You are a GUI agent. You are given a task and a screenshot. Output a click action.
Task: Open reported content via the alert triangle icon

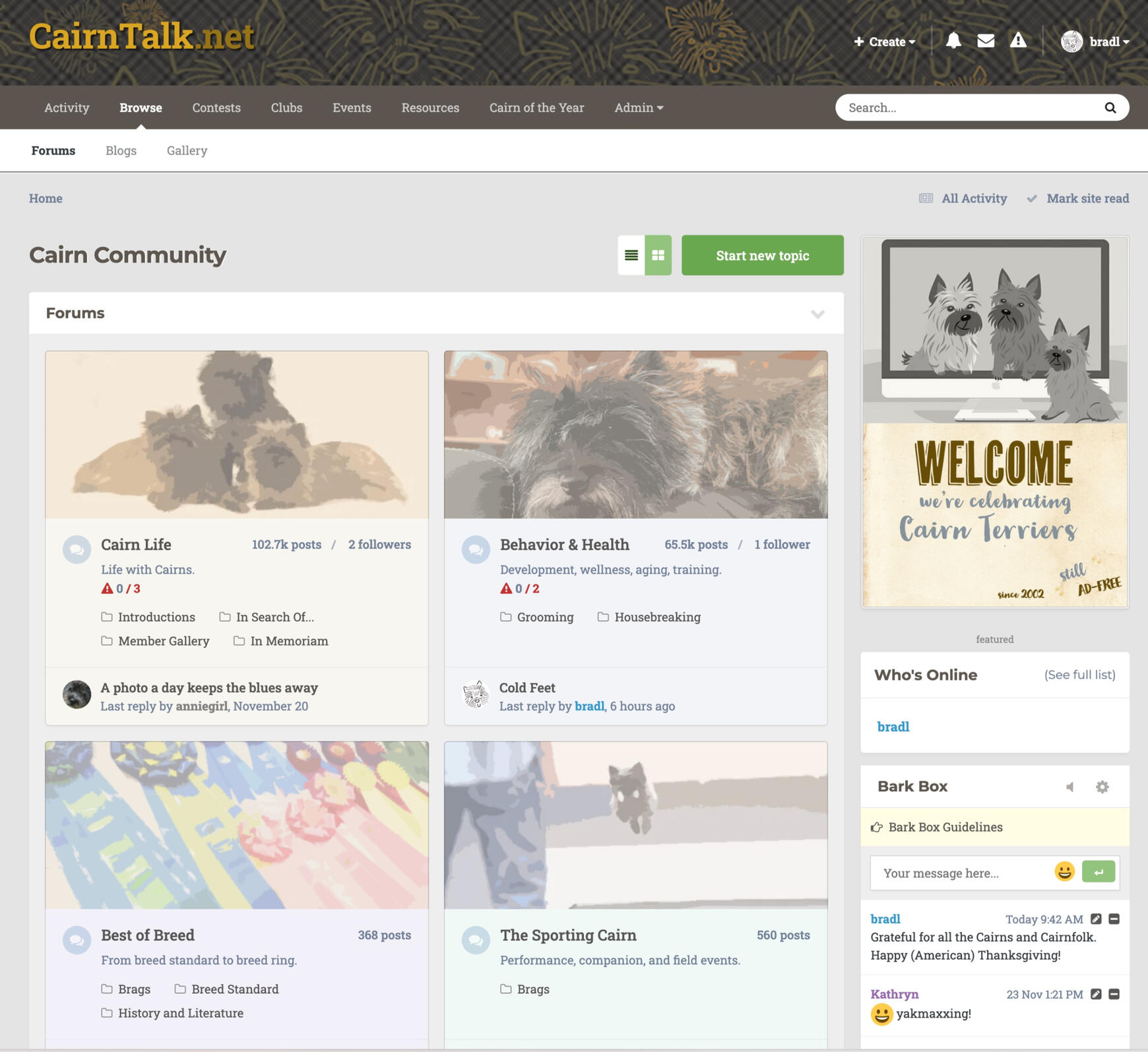(1018, 41)
